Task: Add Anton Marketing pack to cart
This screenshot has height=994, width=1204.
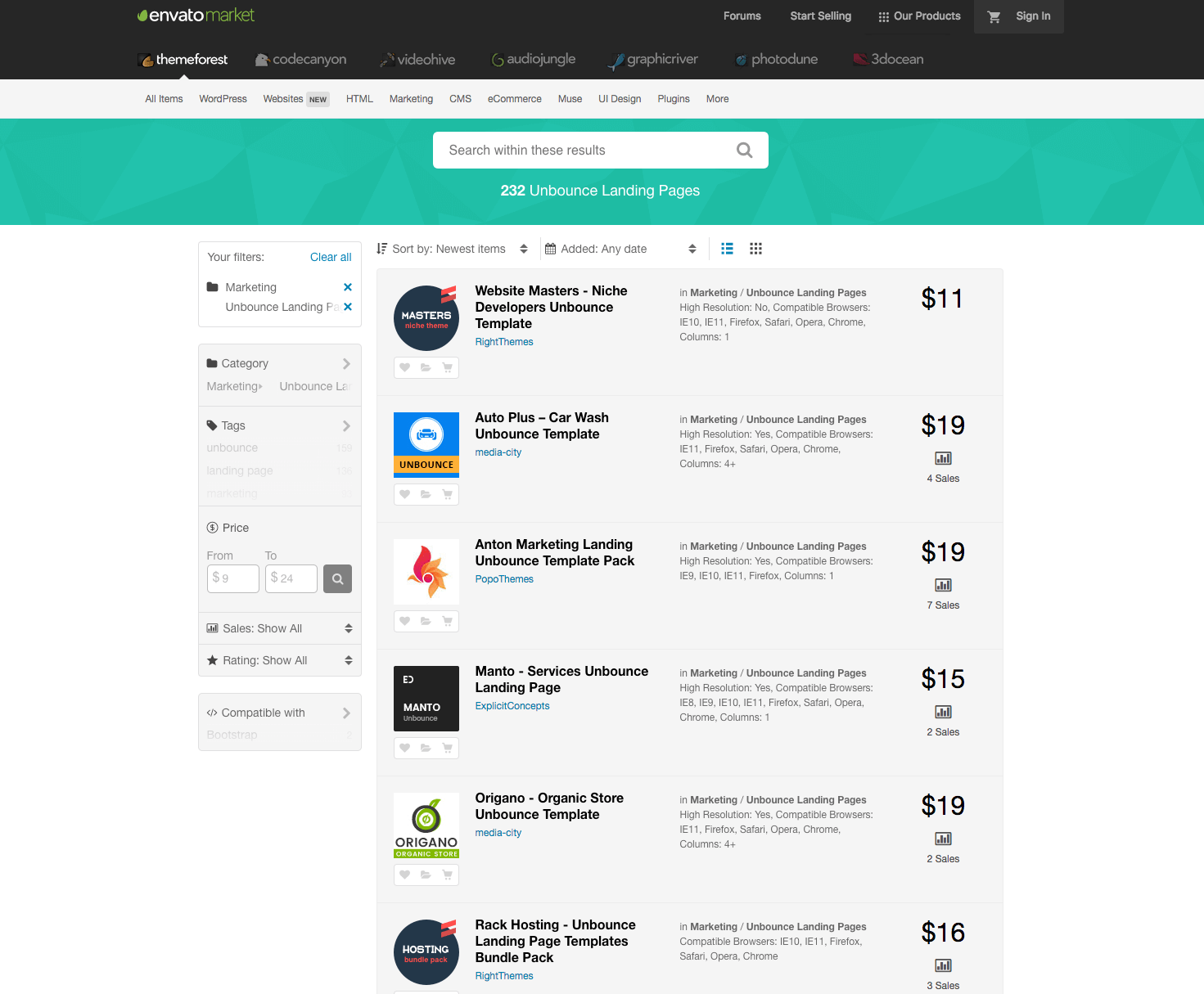Action: (x=448, y=622)
